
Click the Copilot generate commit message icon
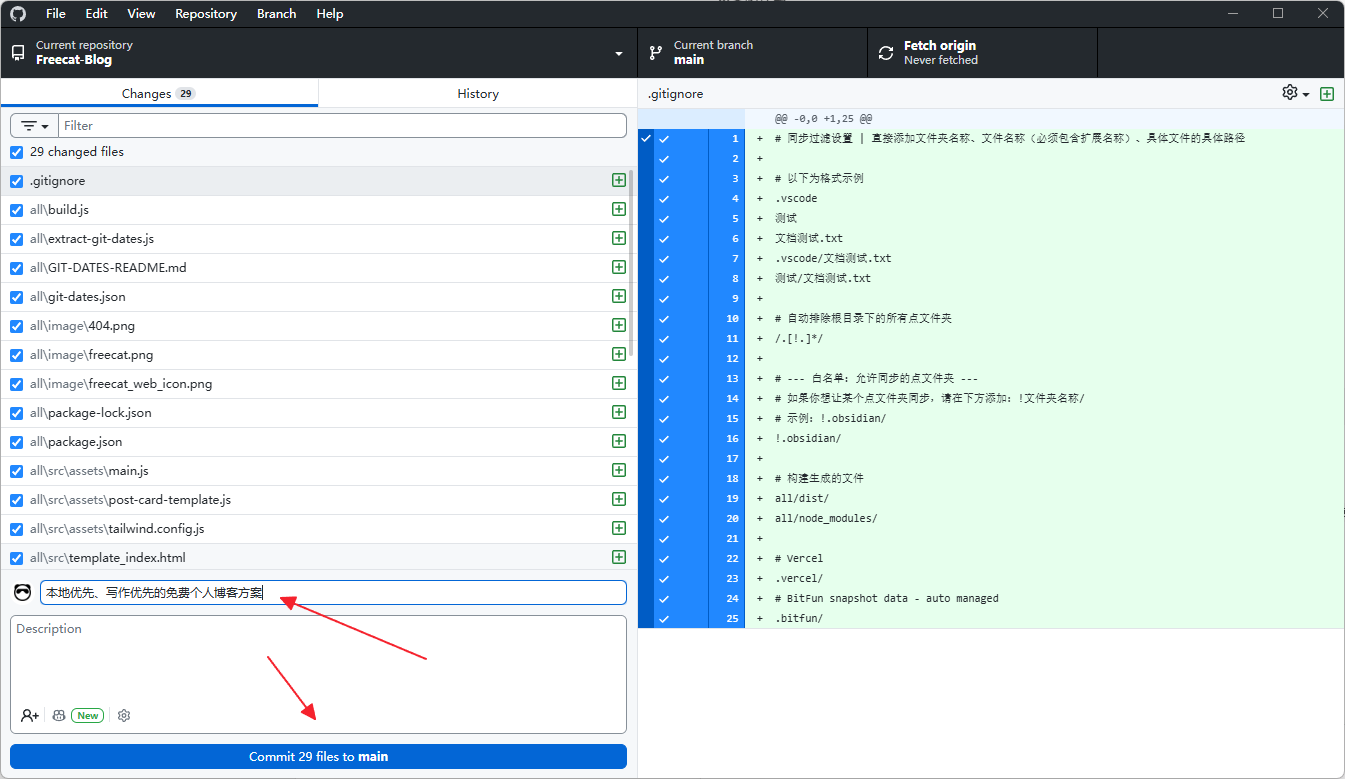59,716
